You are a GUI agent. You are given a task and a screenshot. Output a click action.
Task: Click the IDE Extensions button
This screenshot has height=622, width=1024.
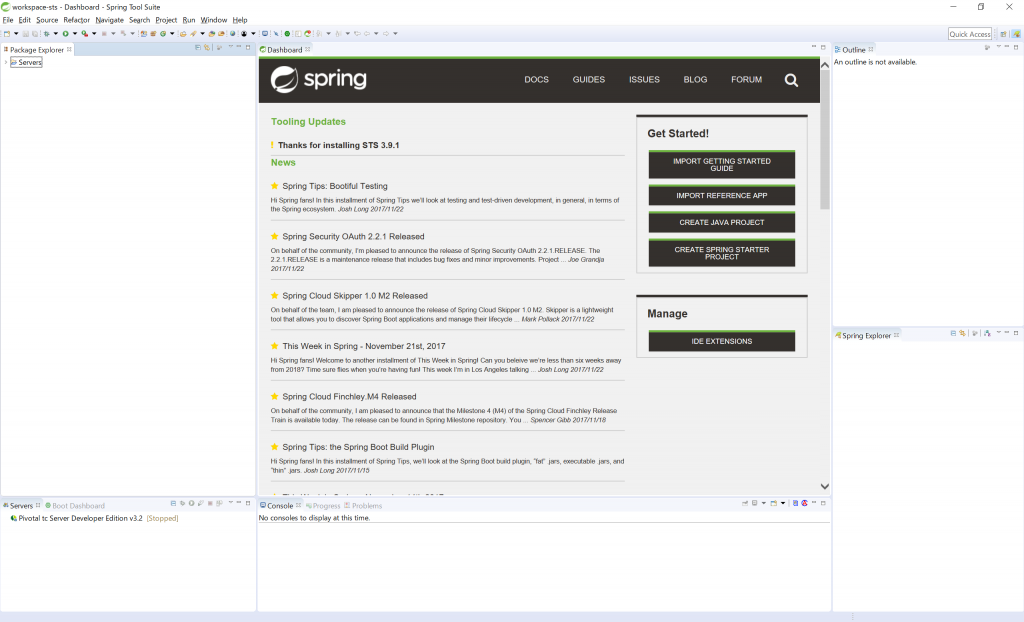coord(721,341)
